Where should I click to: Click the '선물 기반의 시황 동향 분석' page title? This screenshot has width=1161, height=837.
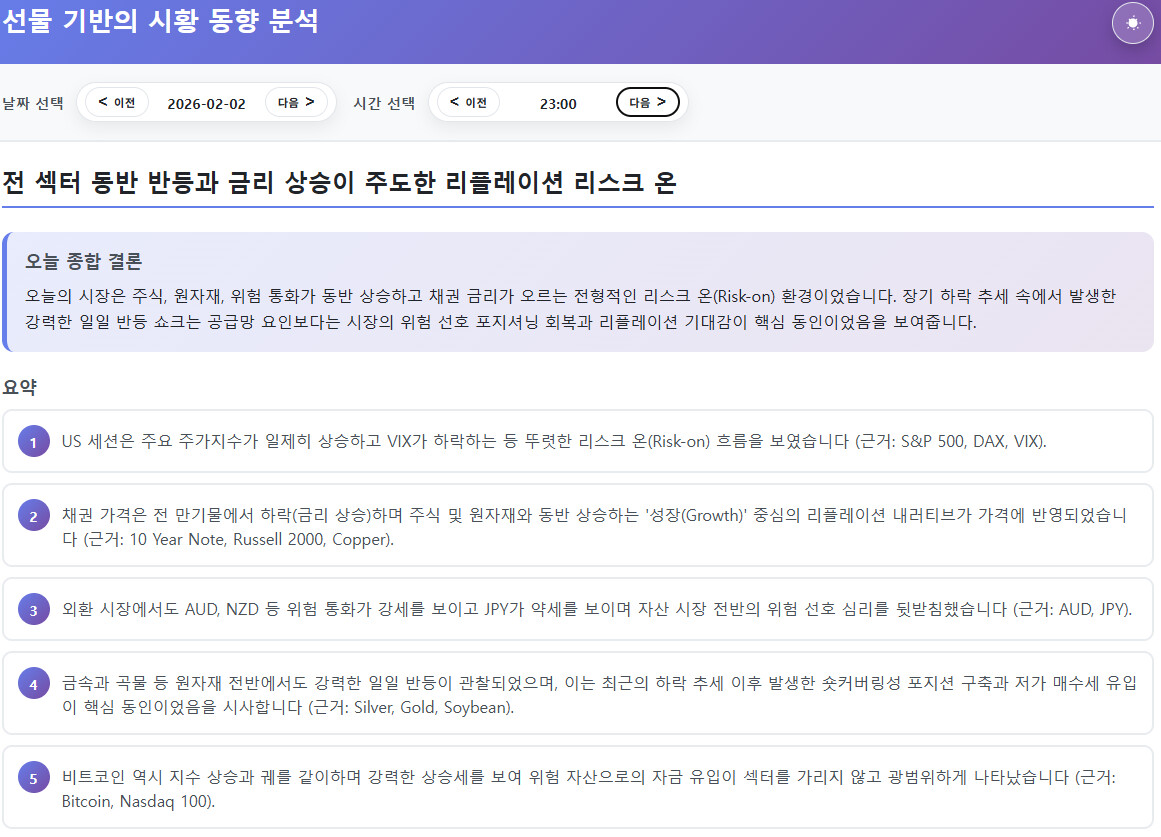click(160, 21)
